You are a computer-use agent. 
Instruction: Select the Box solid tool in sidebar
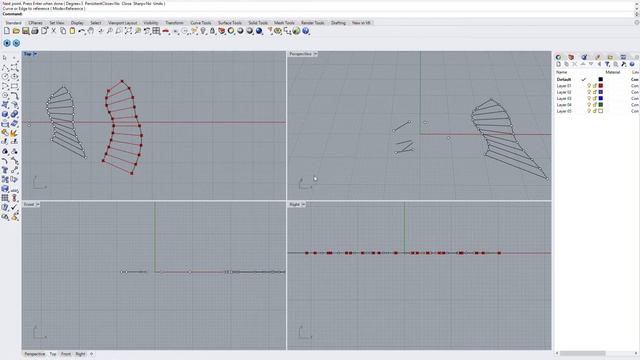5,114
